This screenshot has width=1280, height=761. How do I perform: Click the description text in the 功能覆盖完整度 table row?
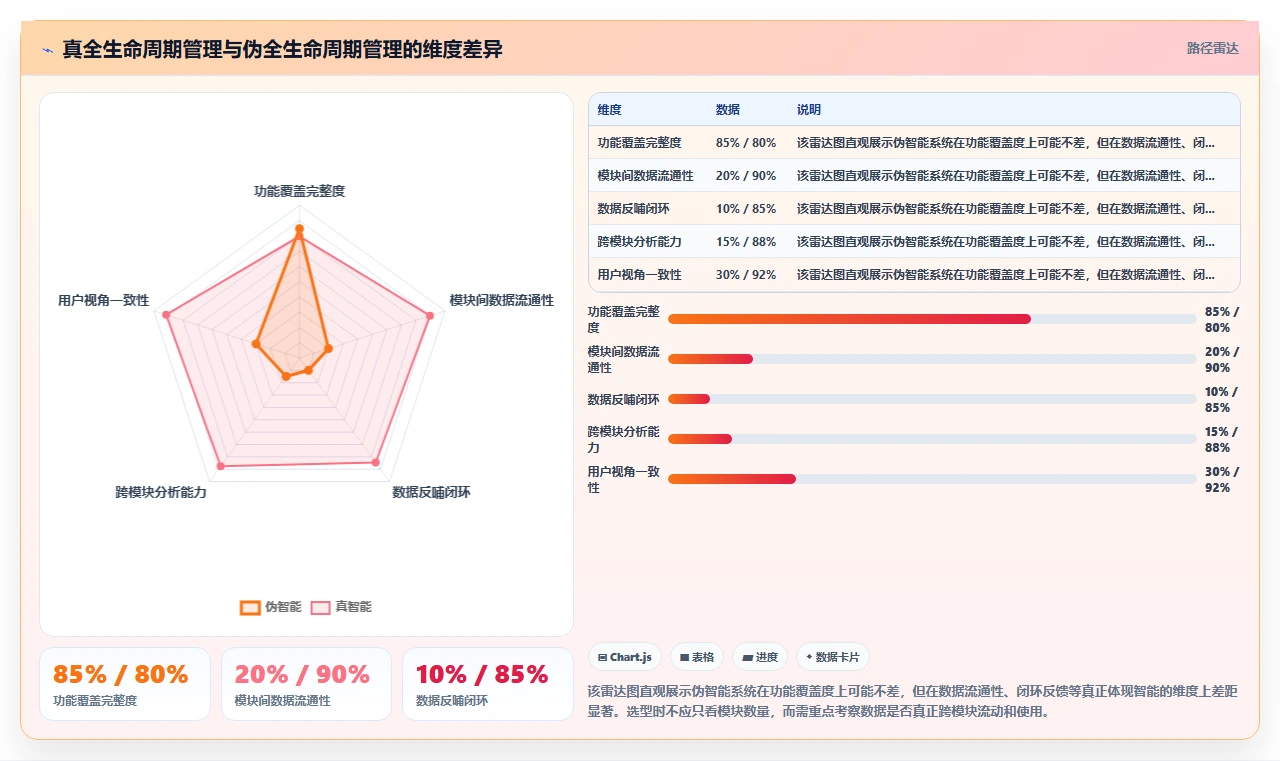pyautogui.click(x=1006, y=143)
